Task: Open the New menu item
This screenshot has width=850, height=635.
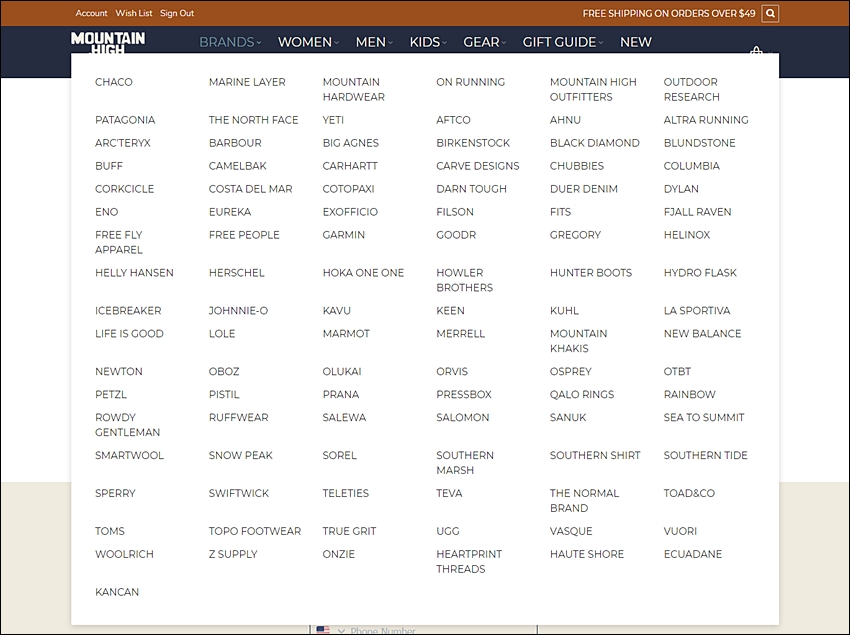Action: (x=635, y=42)
